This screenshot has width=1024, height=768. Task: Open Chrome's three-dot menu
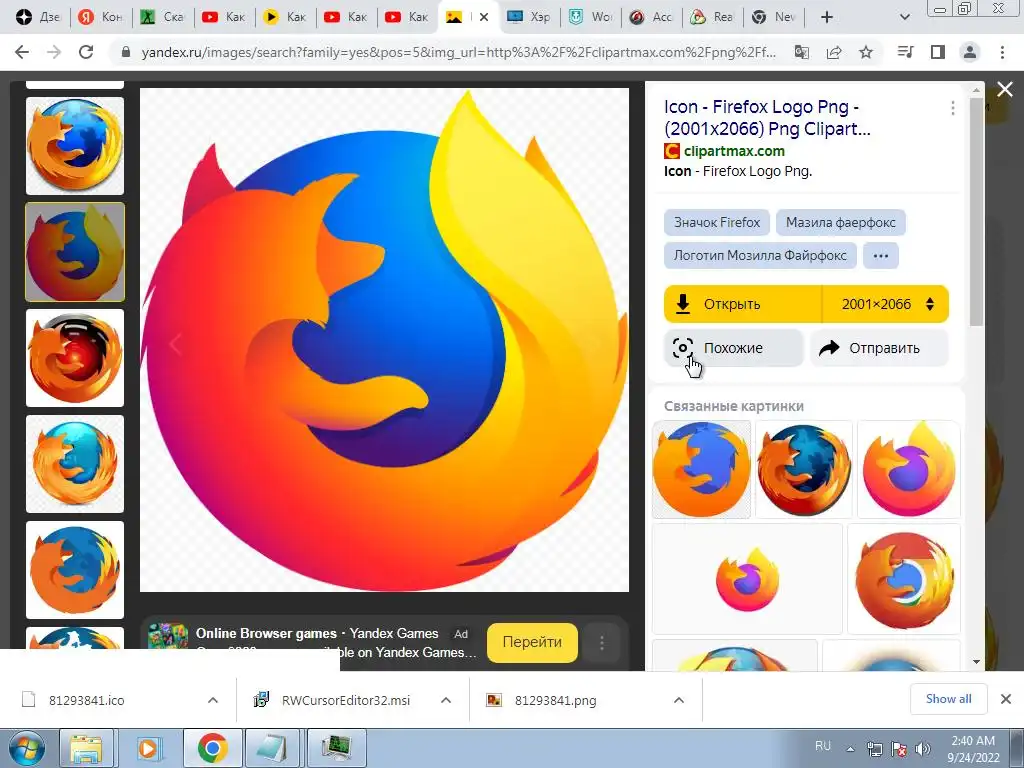pyautogui.click(x=1002, y=52)
